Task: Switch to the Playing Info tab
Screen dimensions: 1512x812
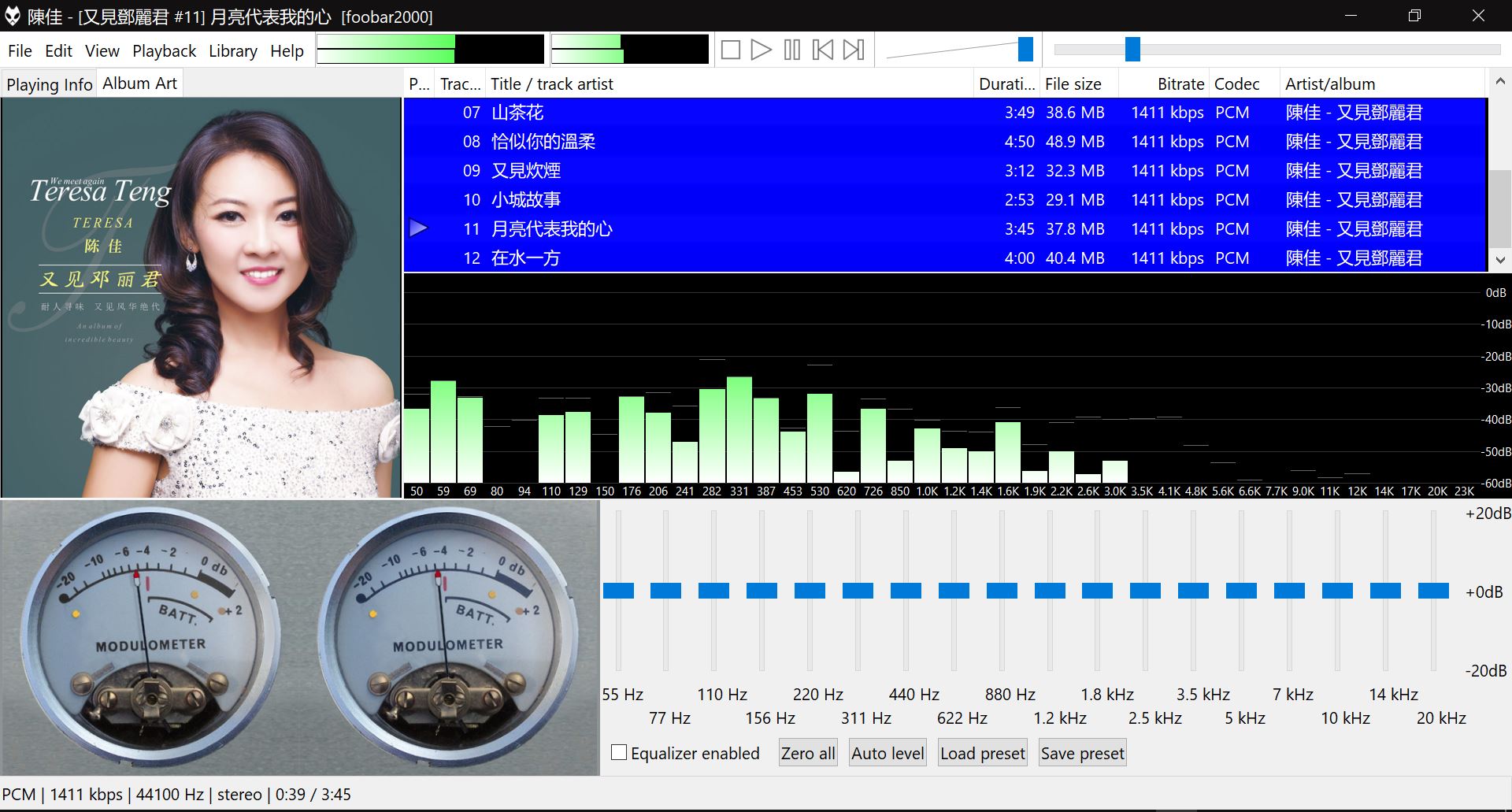Action: 50,84
